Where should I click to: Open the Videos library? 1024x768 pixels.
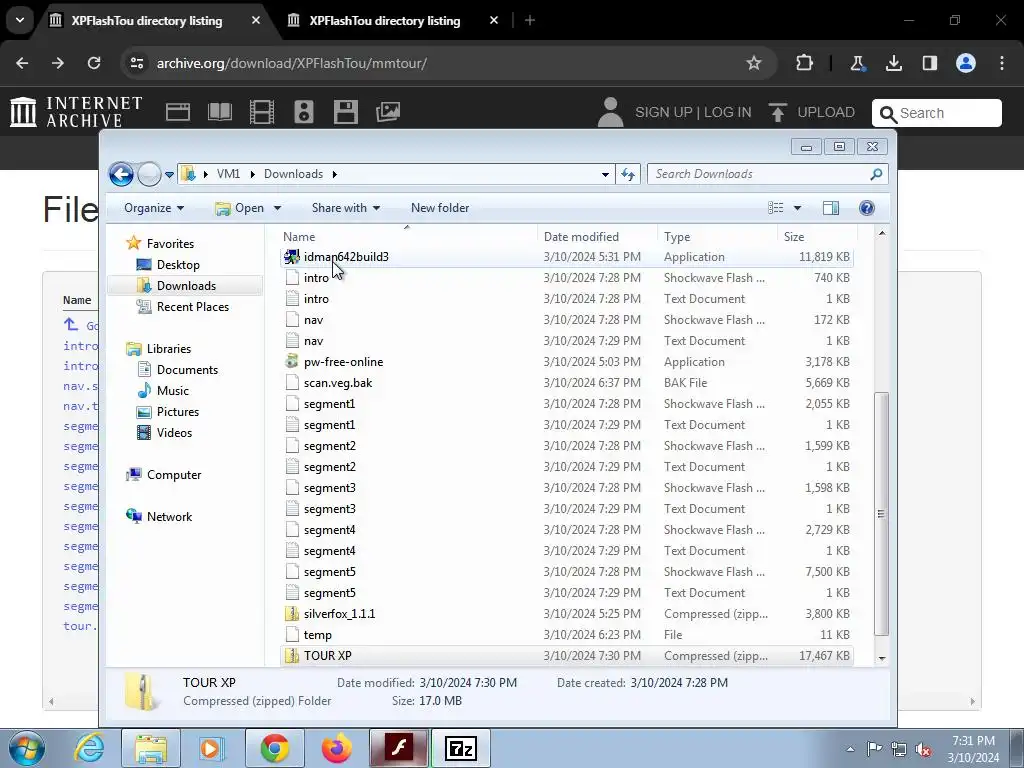pyautogui.click(x=174, y=433)
